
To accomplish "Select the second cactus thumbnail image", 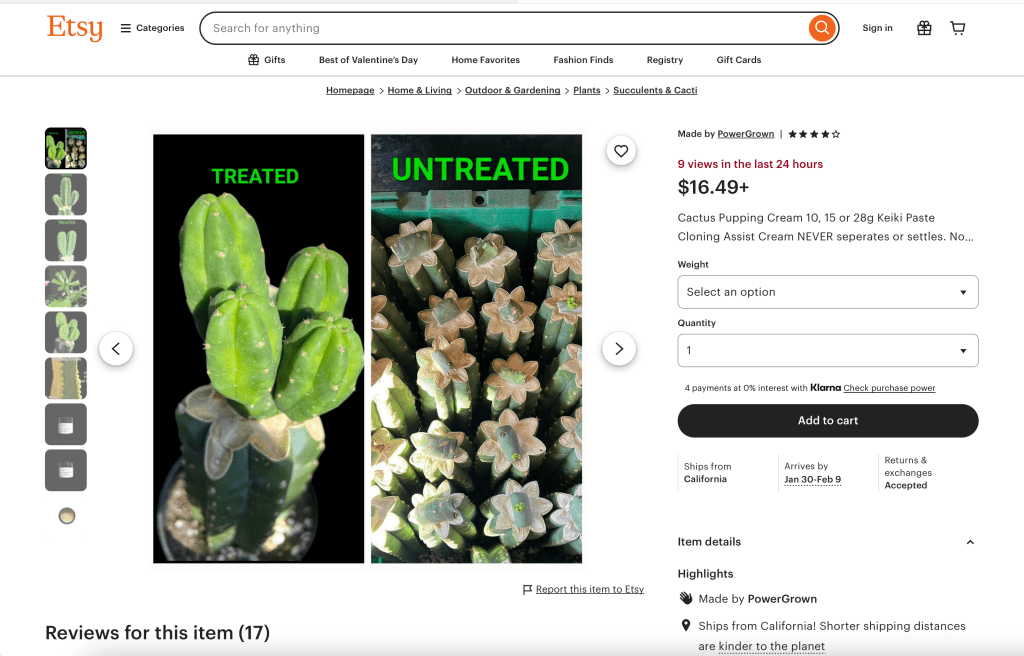I will (66, 195).
